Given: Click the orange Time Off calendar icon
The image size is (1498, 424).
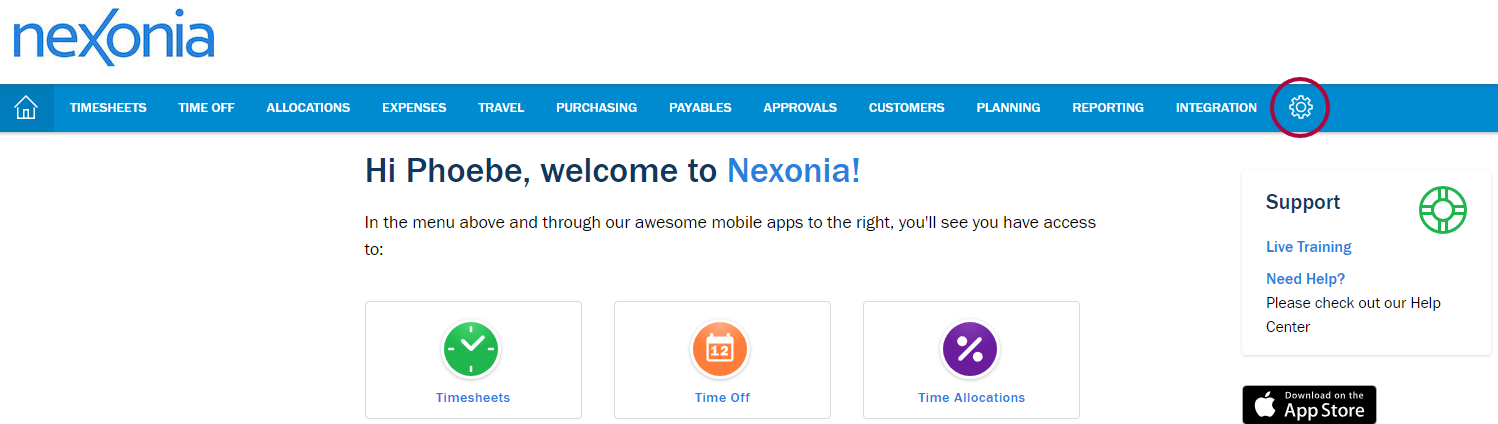Looking at the screenshot, I should click(x=721, y=349).
